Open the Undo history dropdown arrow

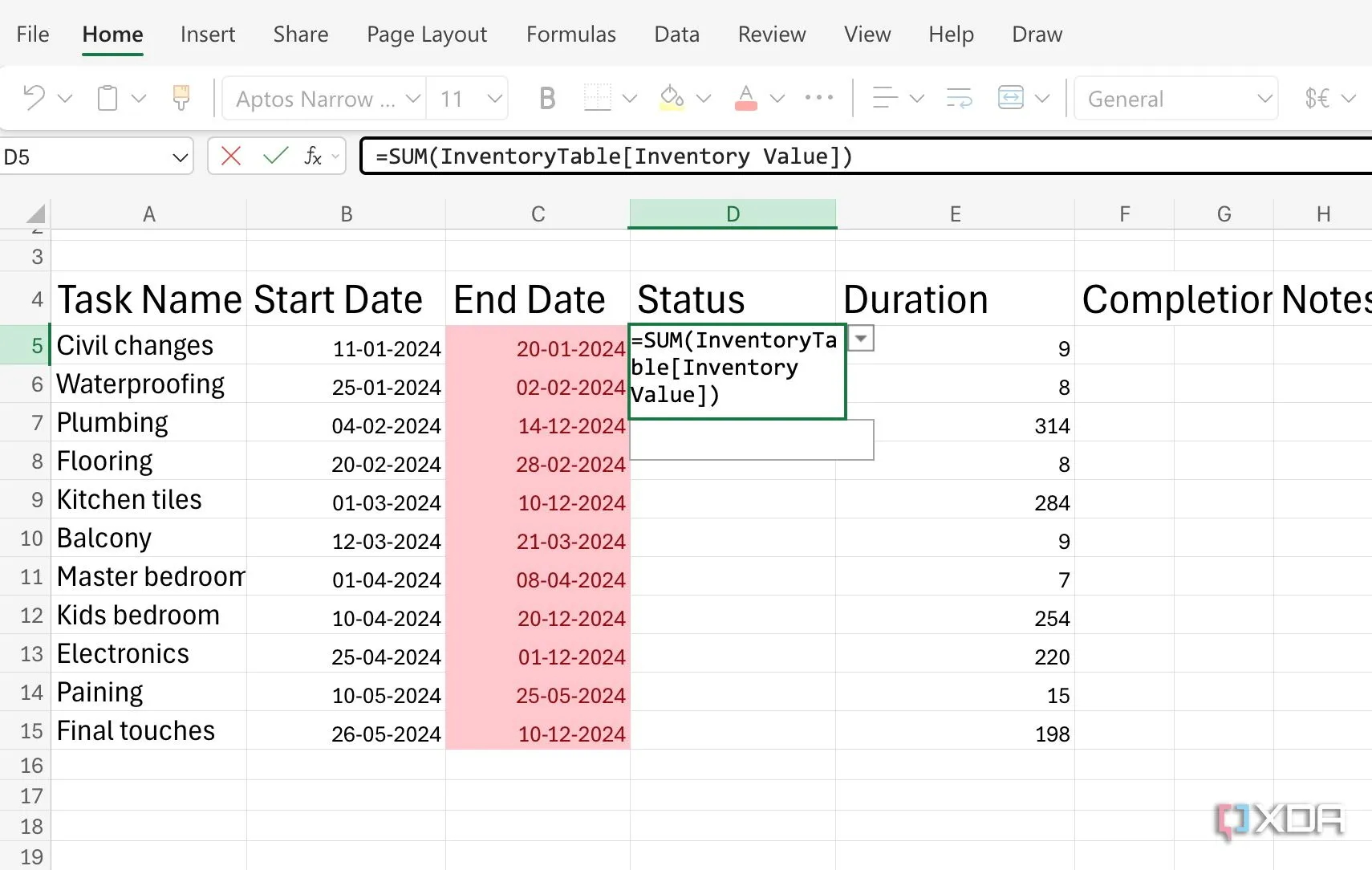tap(66, 99)
